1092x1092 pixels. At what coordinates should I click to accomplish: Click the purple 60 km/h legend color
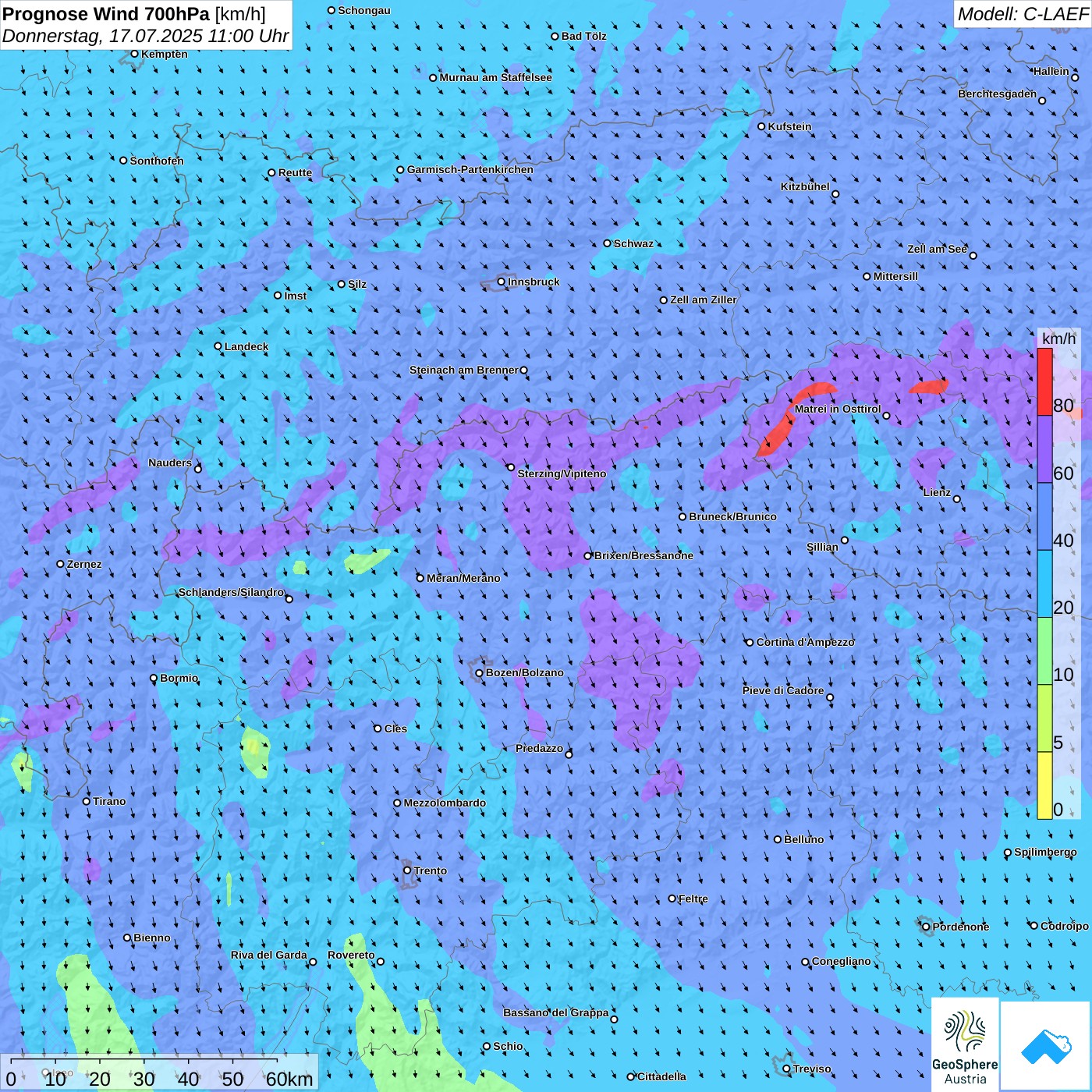[x=1044, y=449]
